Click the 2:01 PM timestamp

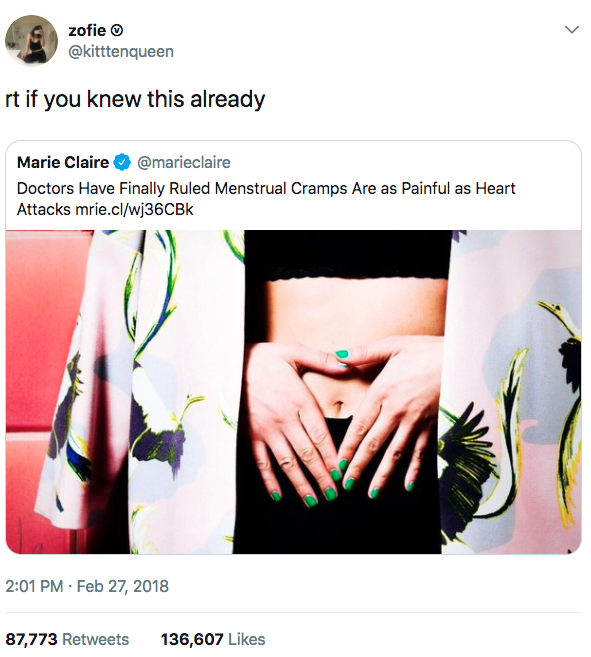pyautogui.click(x=34, y=586)
